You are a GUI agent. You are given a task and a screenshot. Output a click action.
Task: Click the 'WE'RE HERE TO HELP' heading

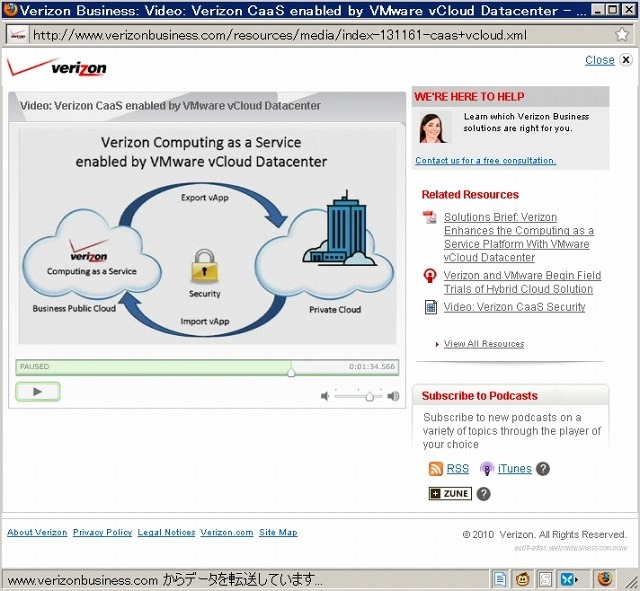[x=469, y=96]
